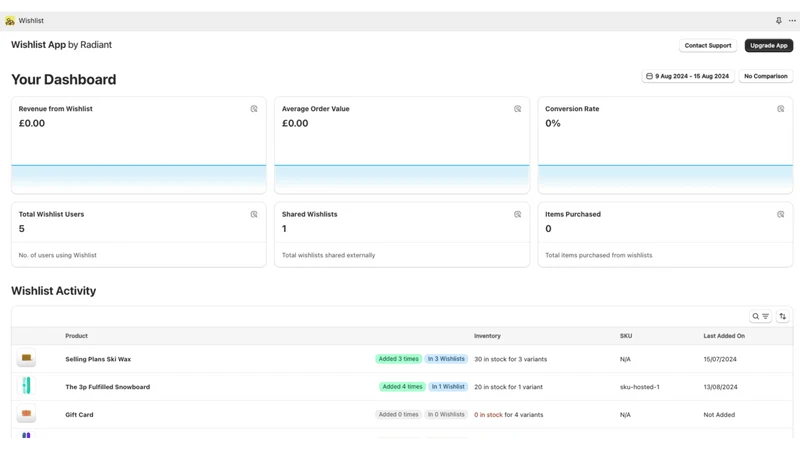800x450 pixels.
Task: Open Items Purchased report icon
Action: tap(781, 214)
